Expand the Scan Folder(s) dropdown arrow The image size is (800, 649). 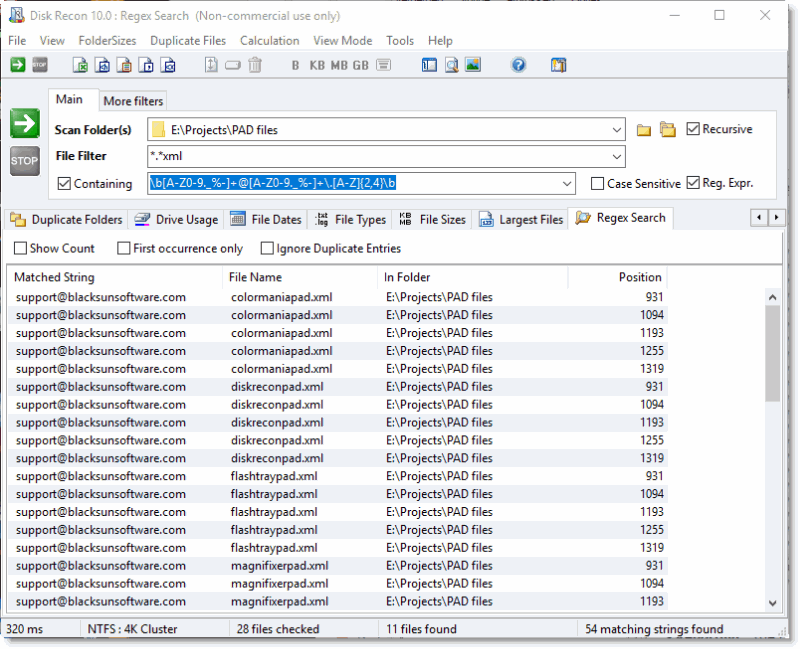[x=617, y=130]
